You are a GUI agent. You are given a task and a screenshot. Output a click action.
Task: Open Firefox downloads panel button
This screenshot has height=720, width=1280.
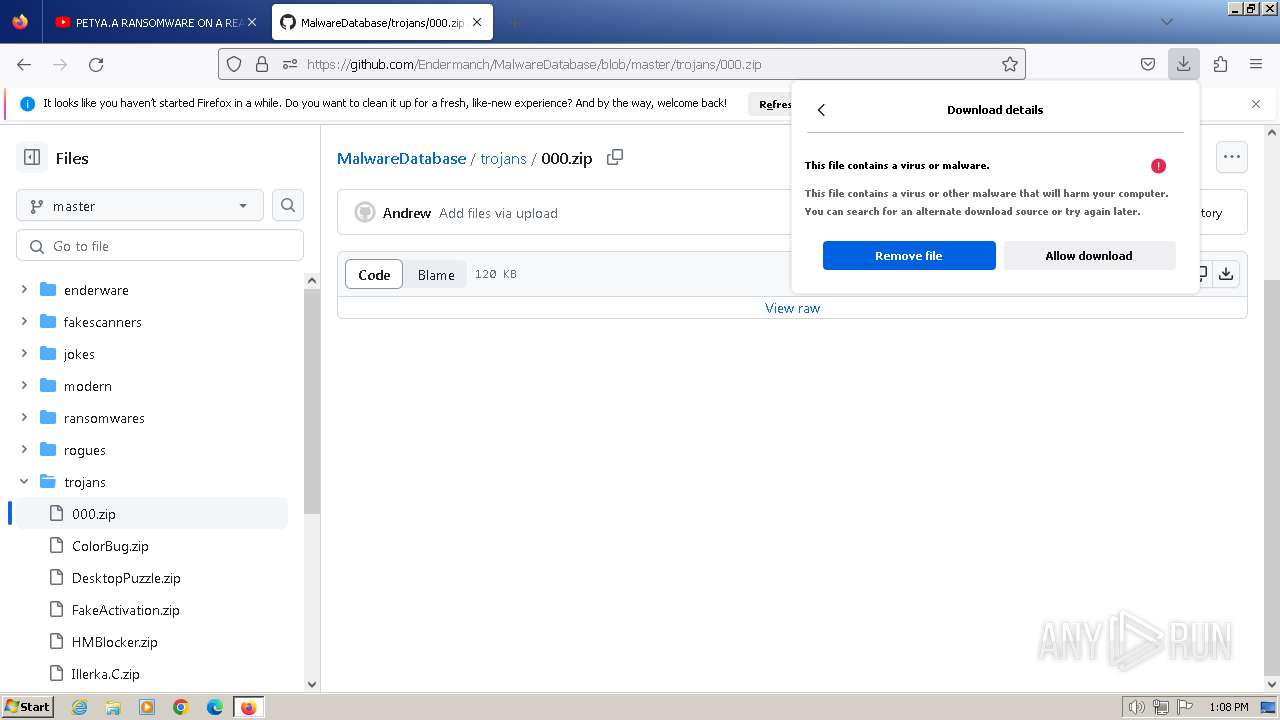1183,64
